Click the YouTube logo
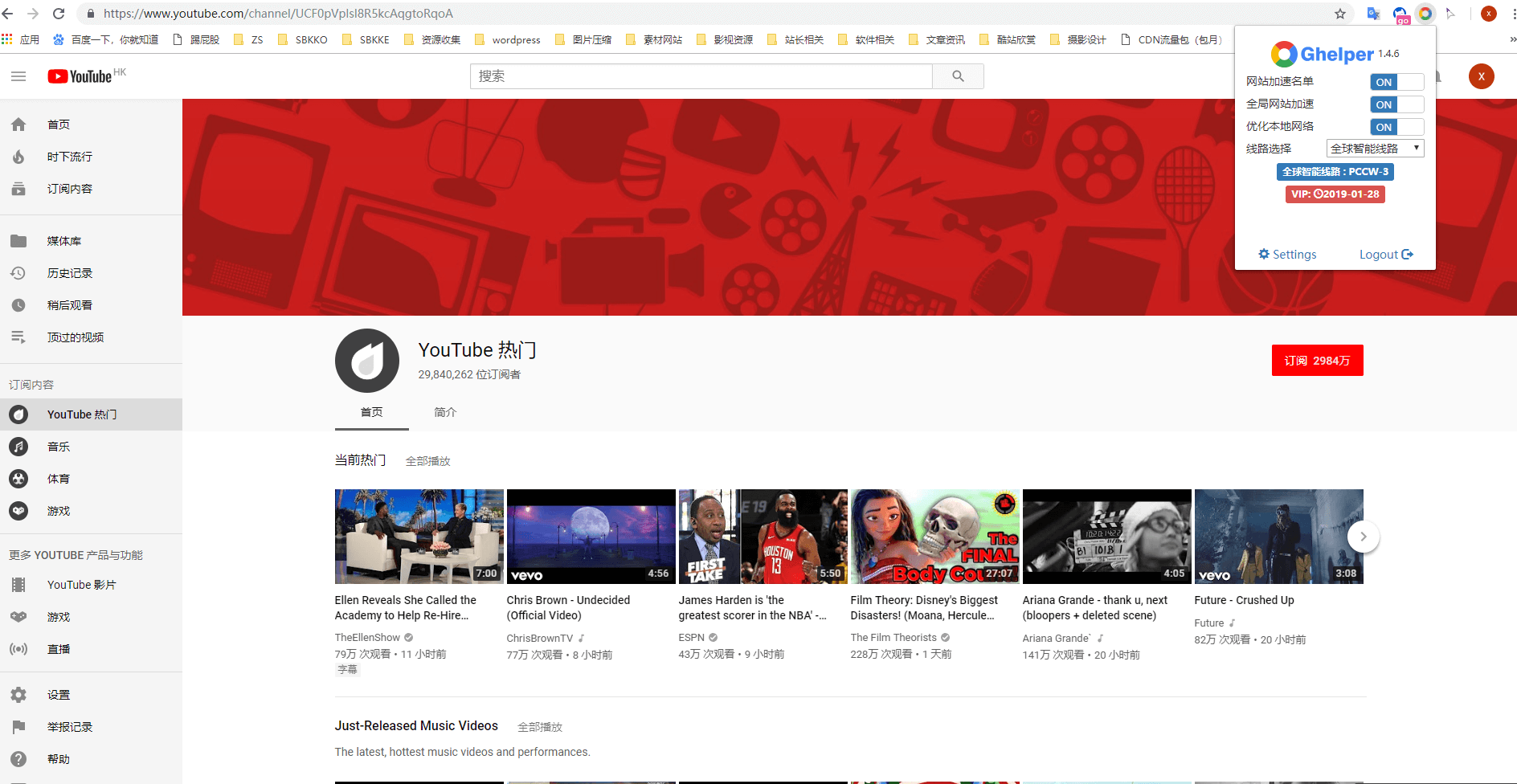The height and width of the screenshot is (784, 1517). (80, 76)
